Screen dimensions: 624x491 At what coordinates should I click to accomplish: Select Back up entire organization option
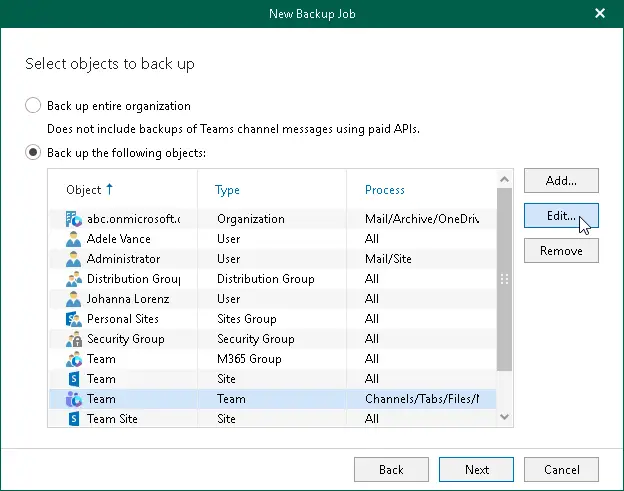pyautogui.click(x=33, y=106)
